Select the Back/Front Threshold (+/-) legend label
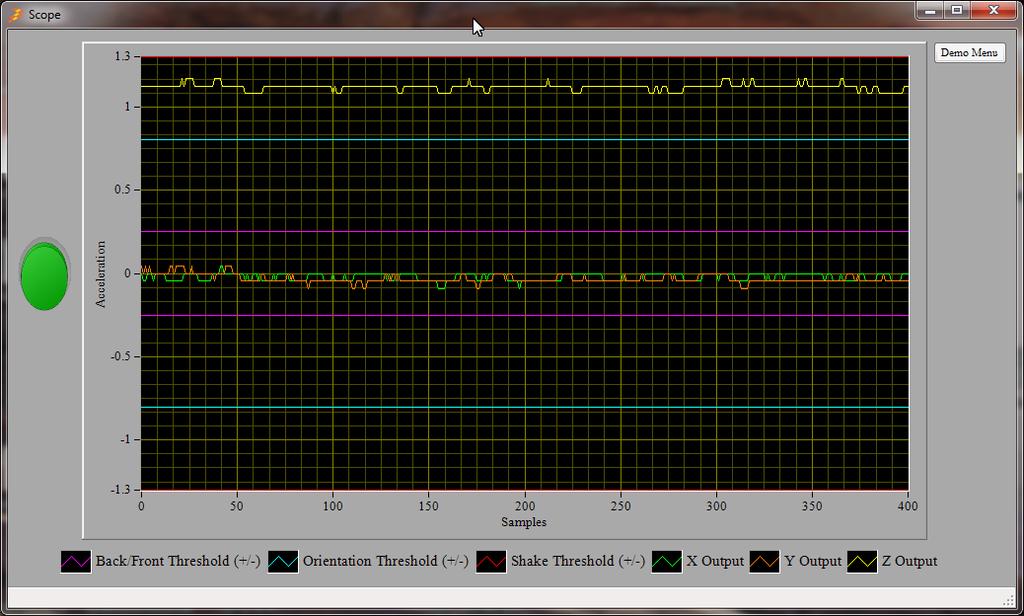Image resolution: width=1024 pixels, height=616 pixels. [178, 561]
